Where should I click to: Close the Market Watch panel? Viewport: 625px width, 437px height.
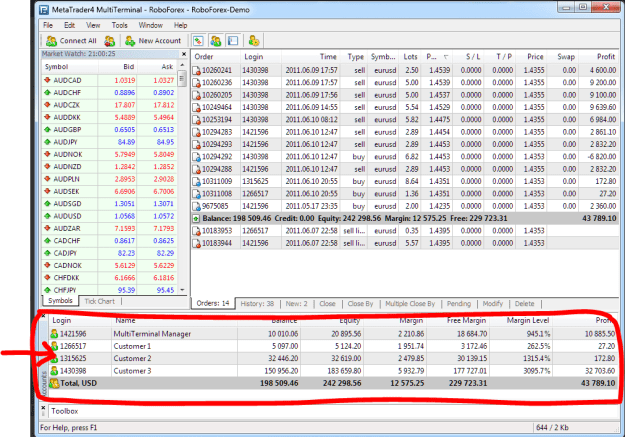pos(184,54)
